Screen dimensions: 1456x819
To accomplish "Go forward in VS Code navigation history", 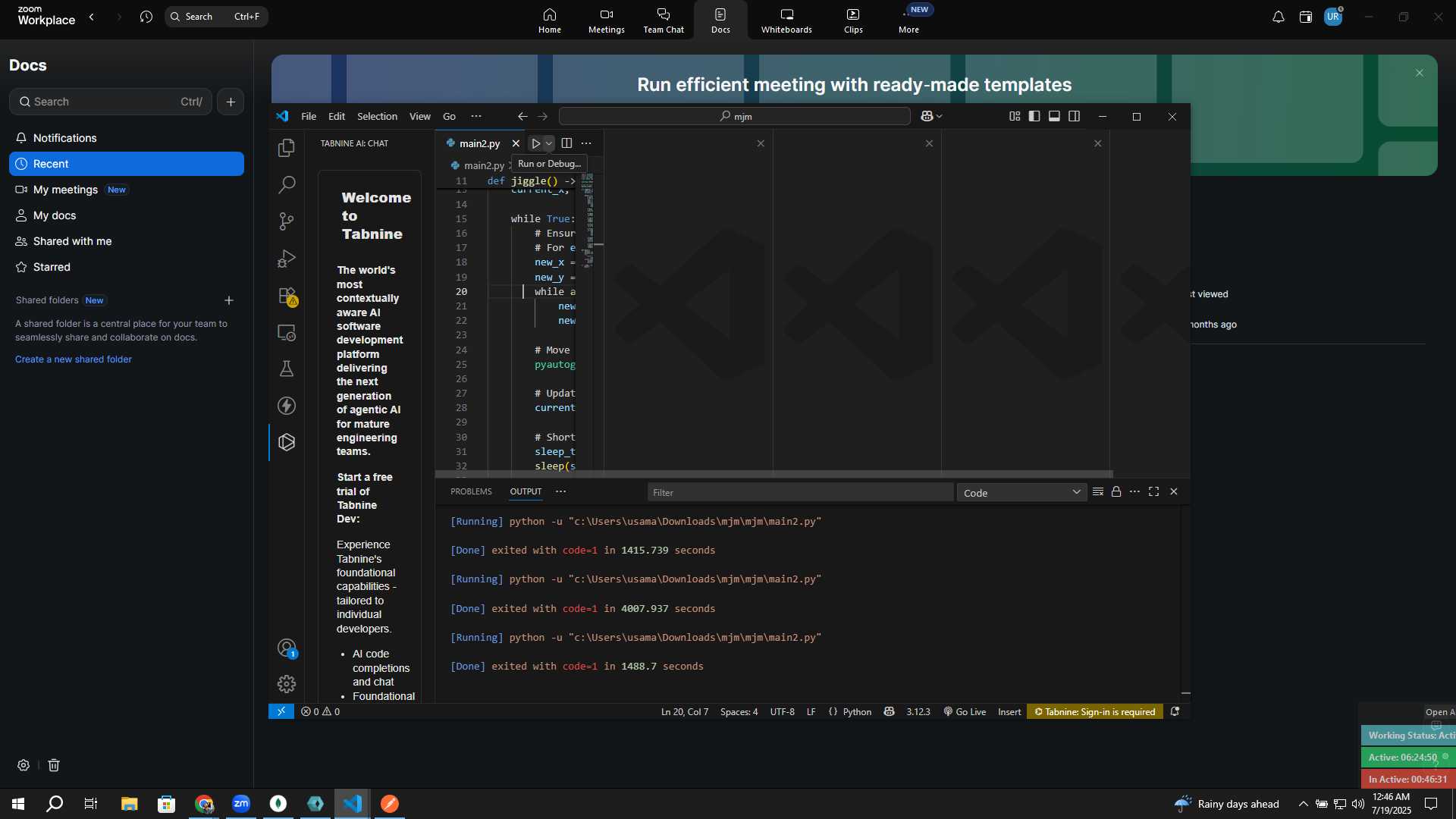I will point(543,116).
